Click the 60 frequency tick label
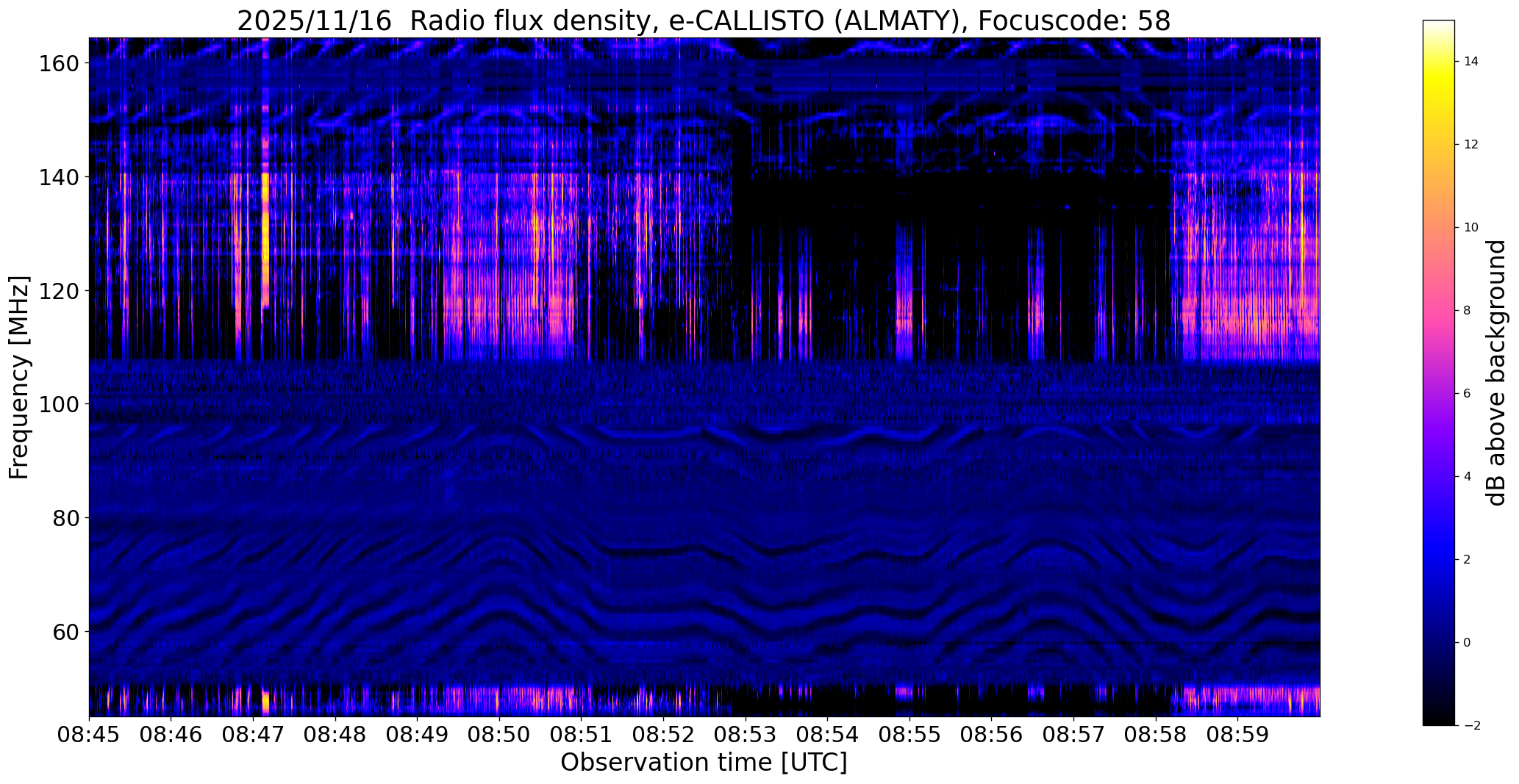This screenshot has width=1519, height=784. click(65, 631)
